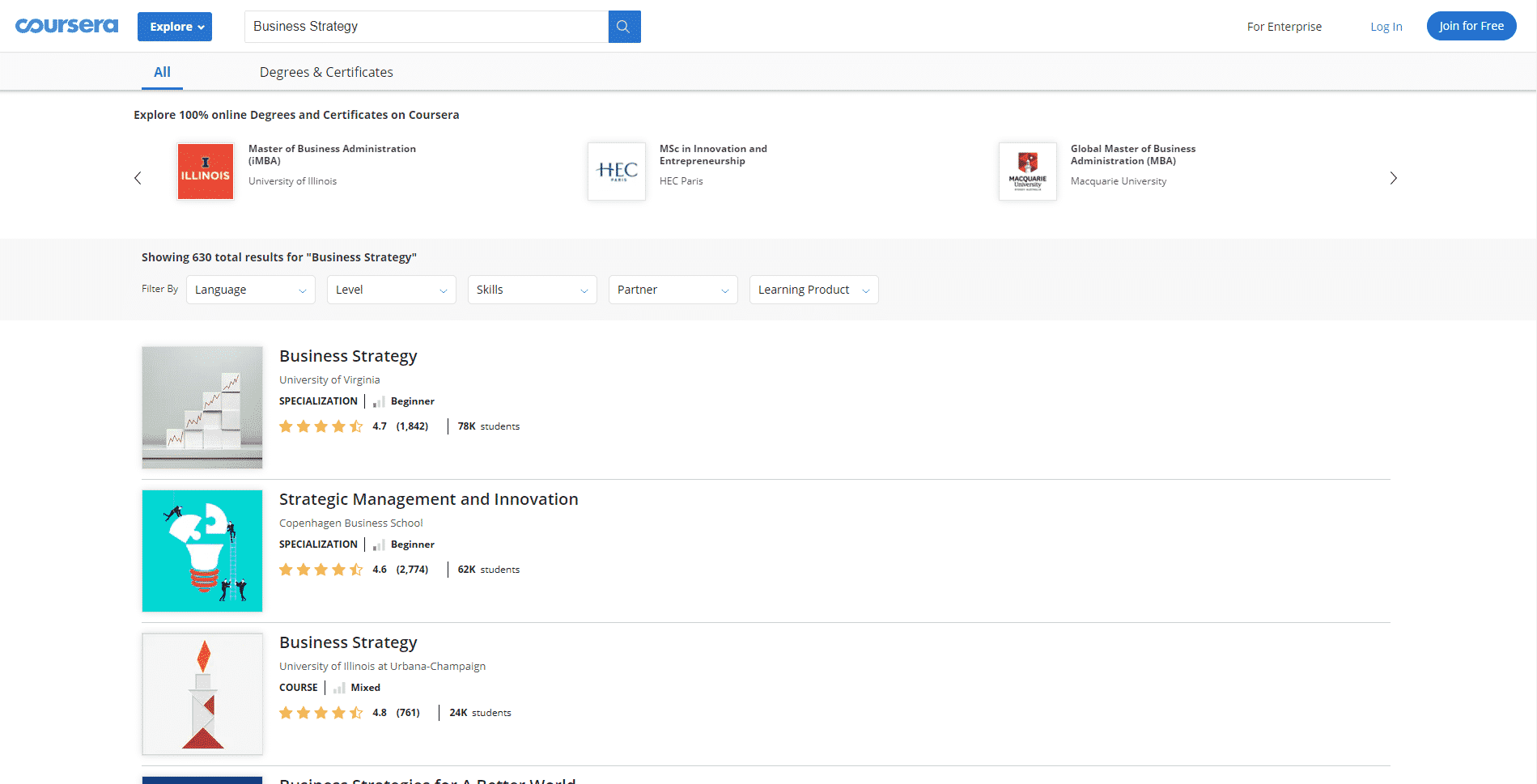The height and width of the screenshot is (784, 1537).
Task: Open Strategic Management and Innovation title
Action: tap(429, 499)
